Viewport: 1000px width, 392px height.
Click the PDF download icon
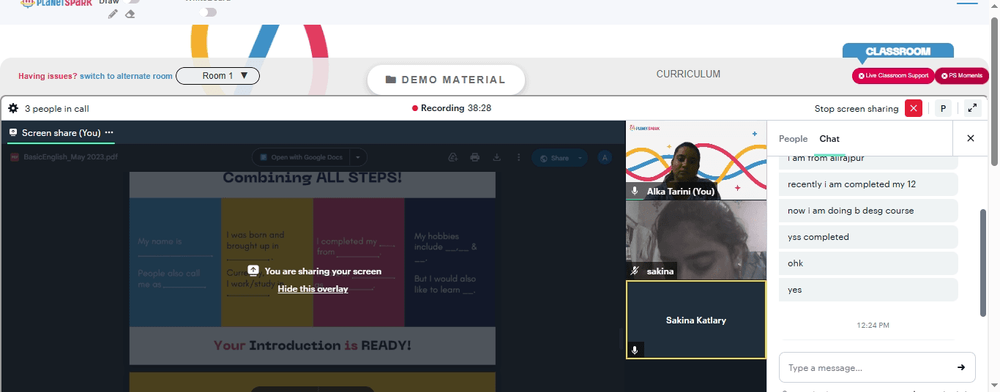click(x=497, y=157)
